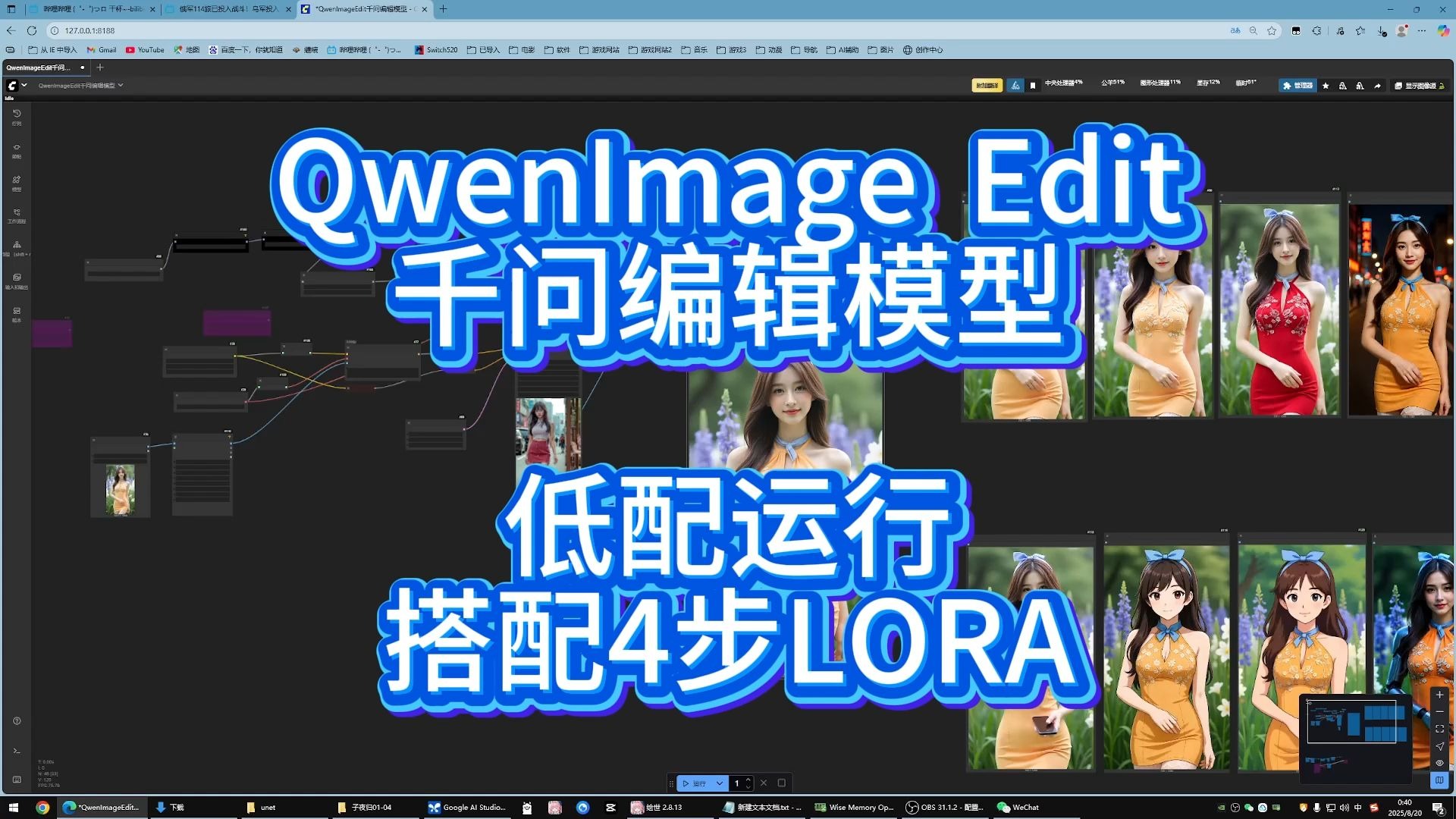
Task: Open the notification center icon
Action: tap(1438, 808)
